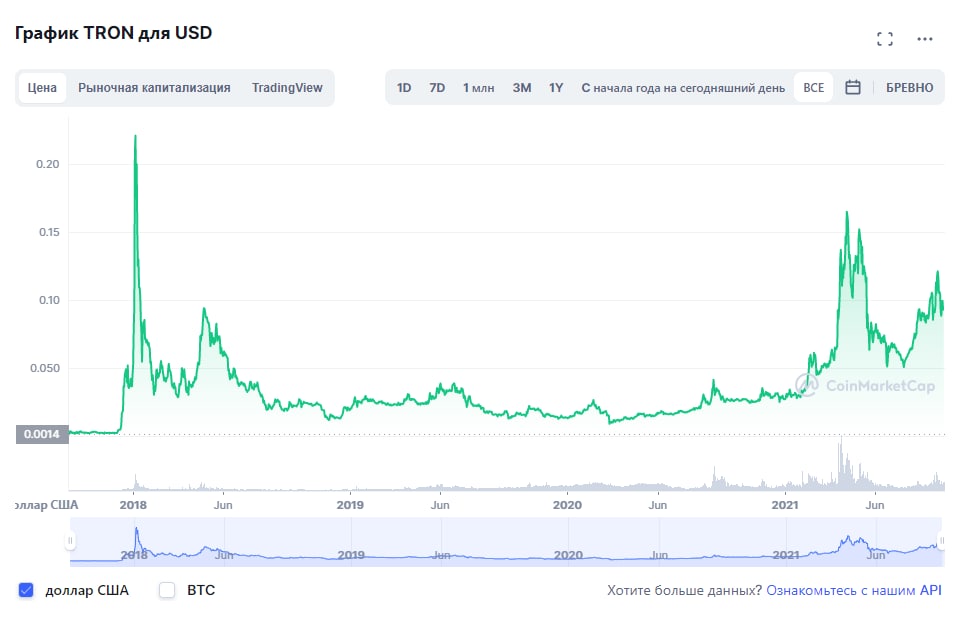This screenshot has height=635, width=955.
Task: Click the CoinMarketCap watermark logo
Action: (x=865, y=385)
